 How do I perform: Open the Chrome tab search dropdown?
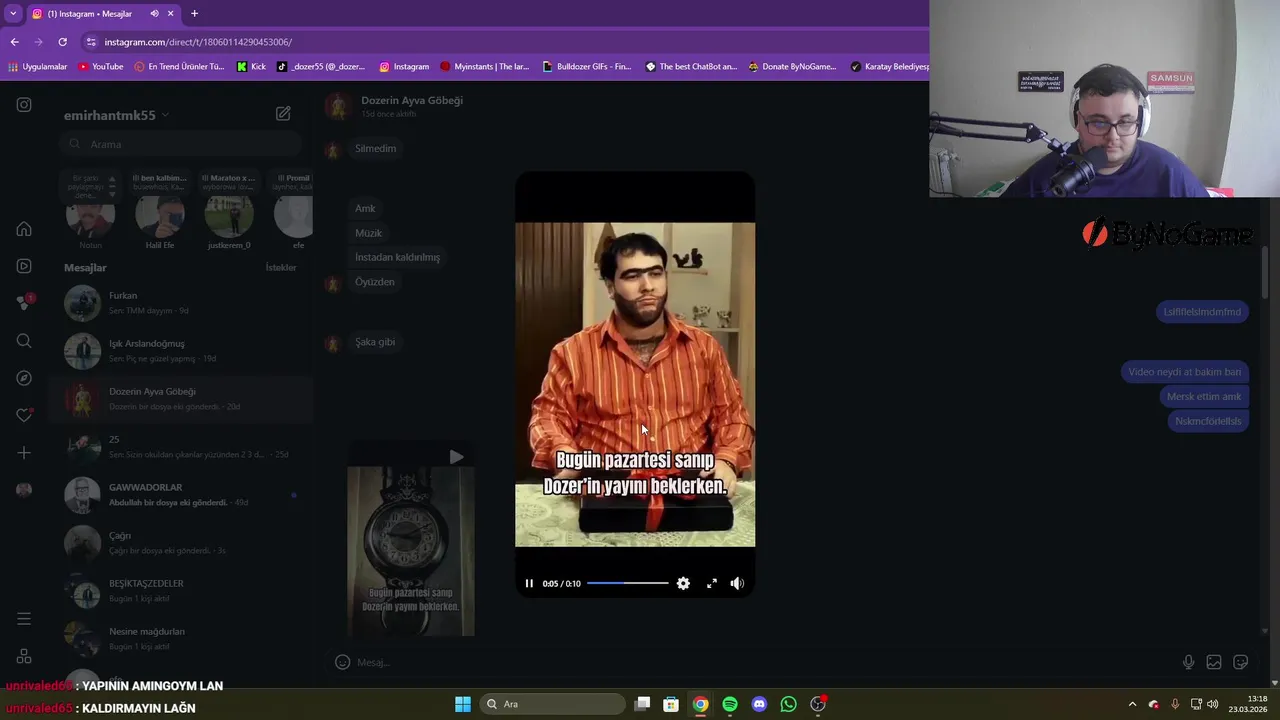coord(13,14)
